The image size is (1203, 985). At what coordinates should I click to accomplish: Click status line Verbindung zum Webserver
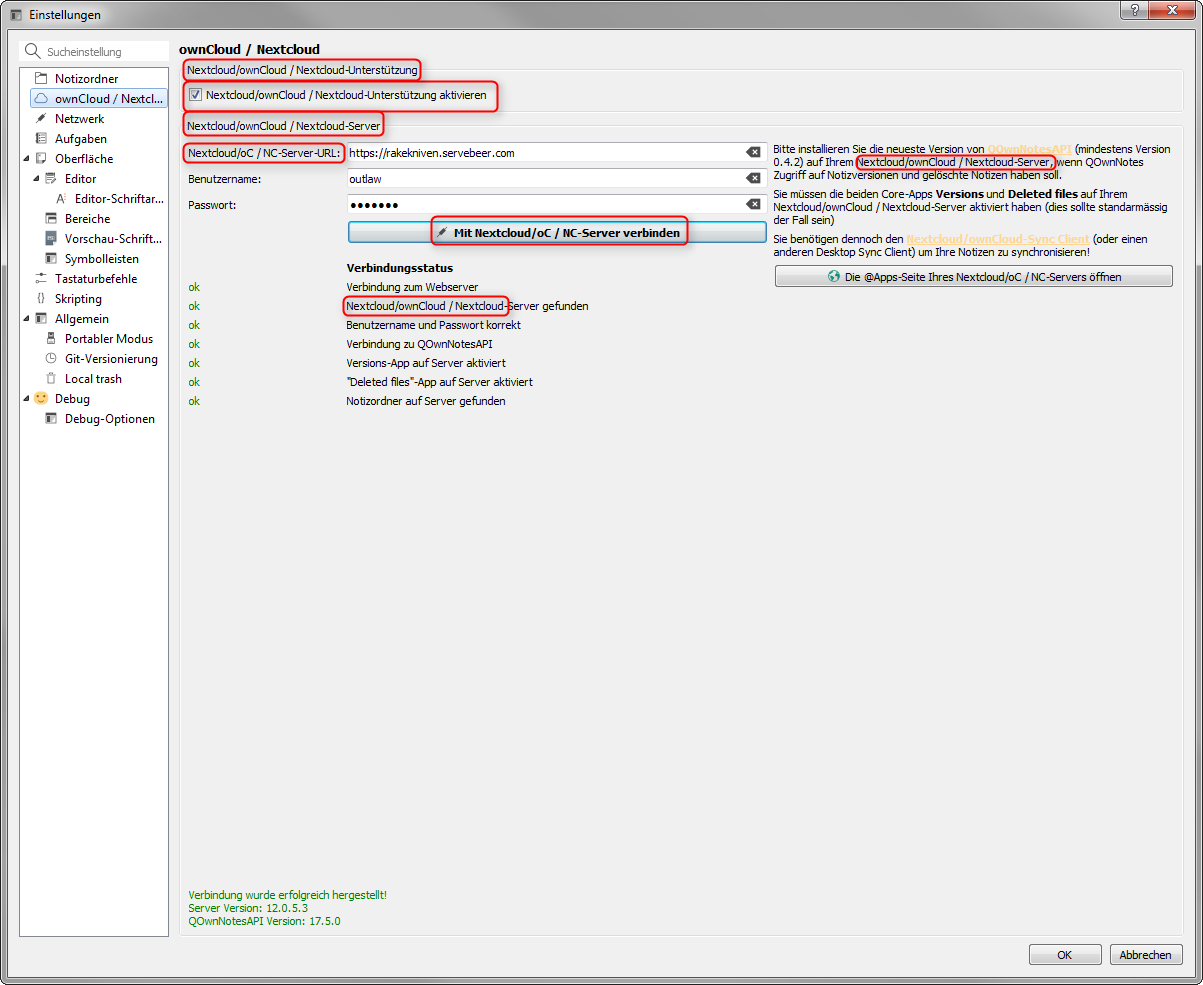point(412,287)
